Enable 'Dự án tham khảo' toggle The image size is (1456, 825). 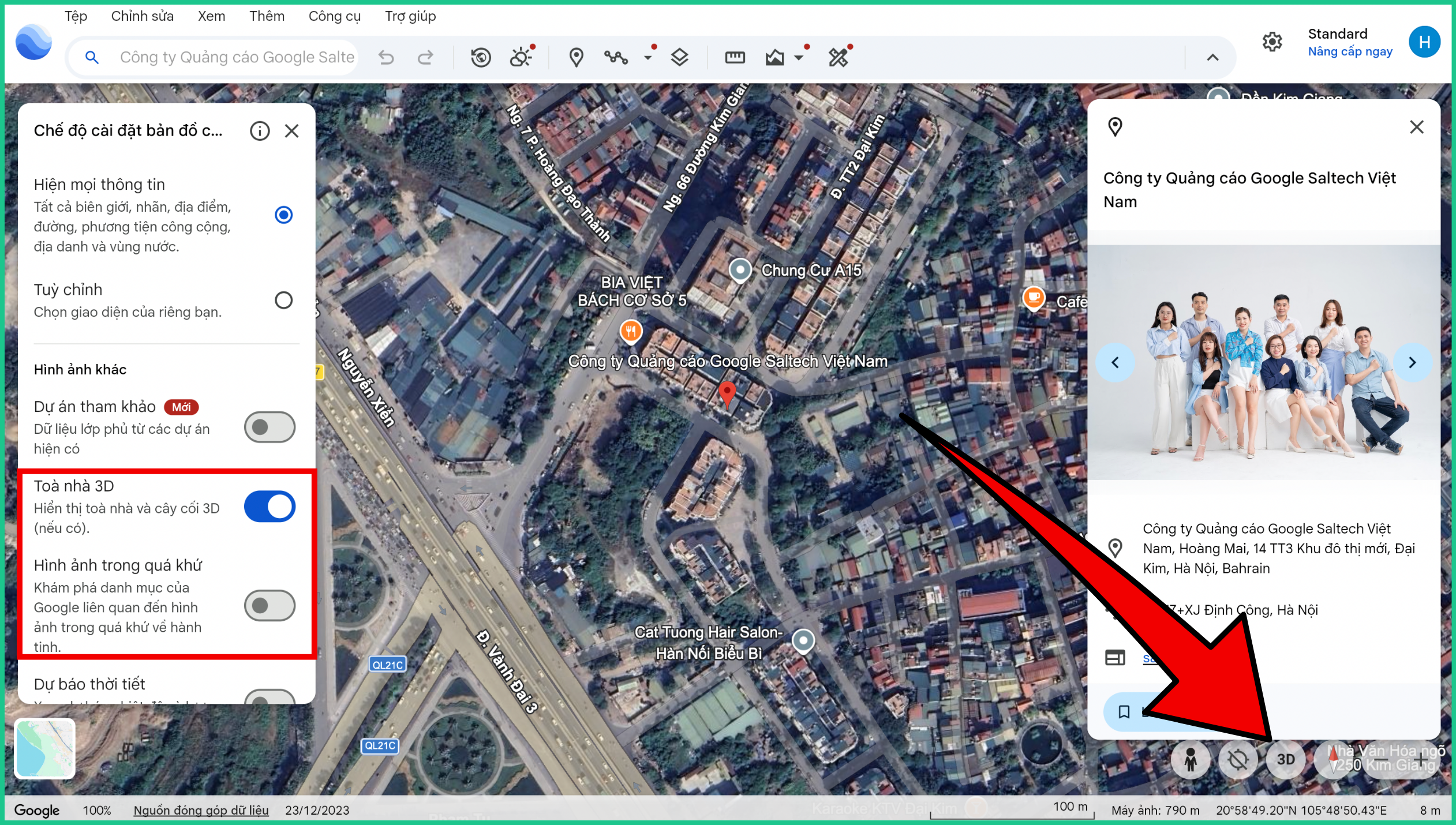coord(270,427)
